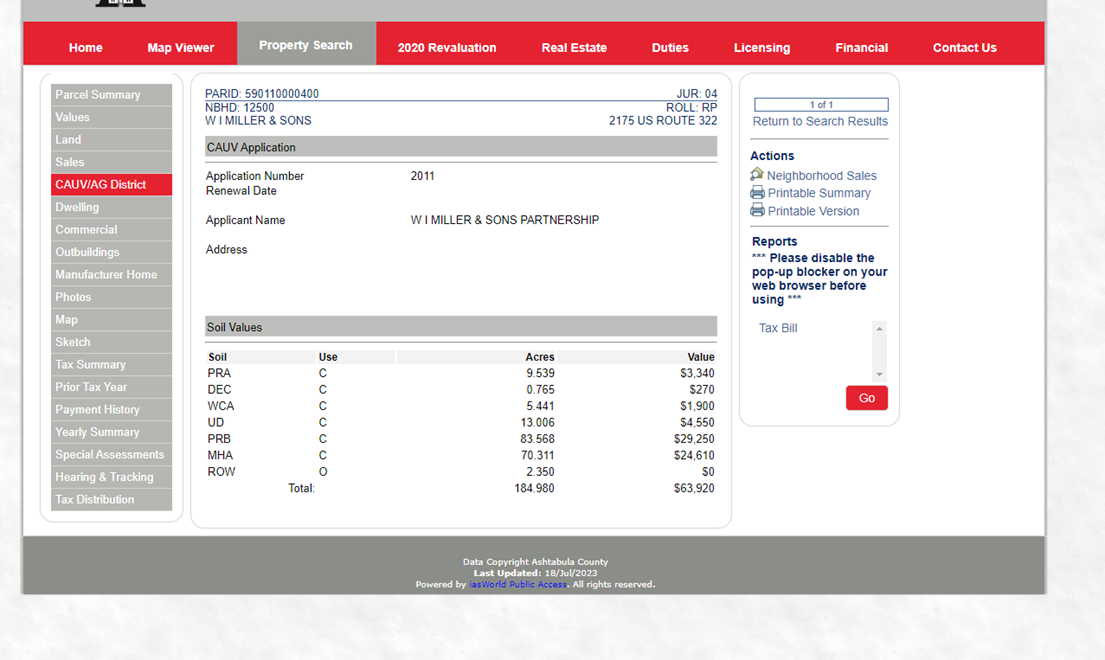1105x660 pixels.
Task: Go to the Home tab
Action: pos(86,47)
